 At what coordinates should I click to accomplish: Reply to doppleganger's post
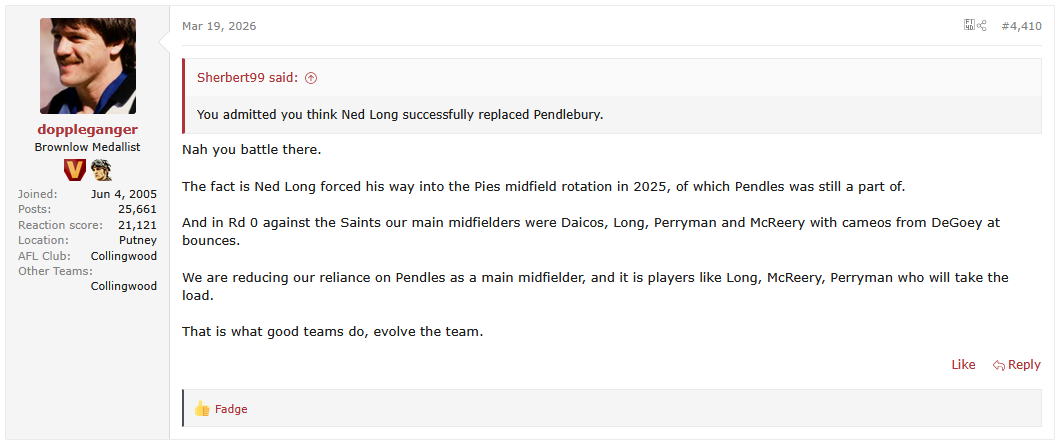coord(1016,365)
